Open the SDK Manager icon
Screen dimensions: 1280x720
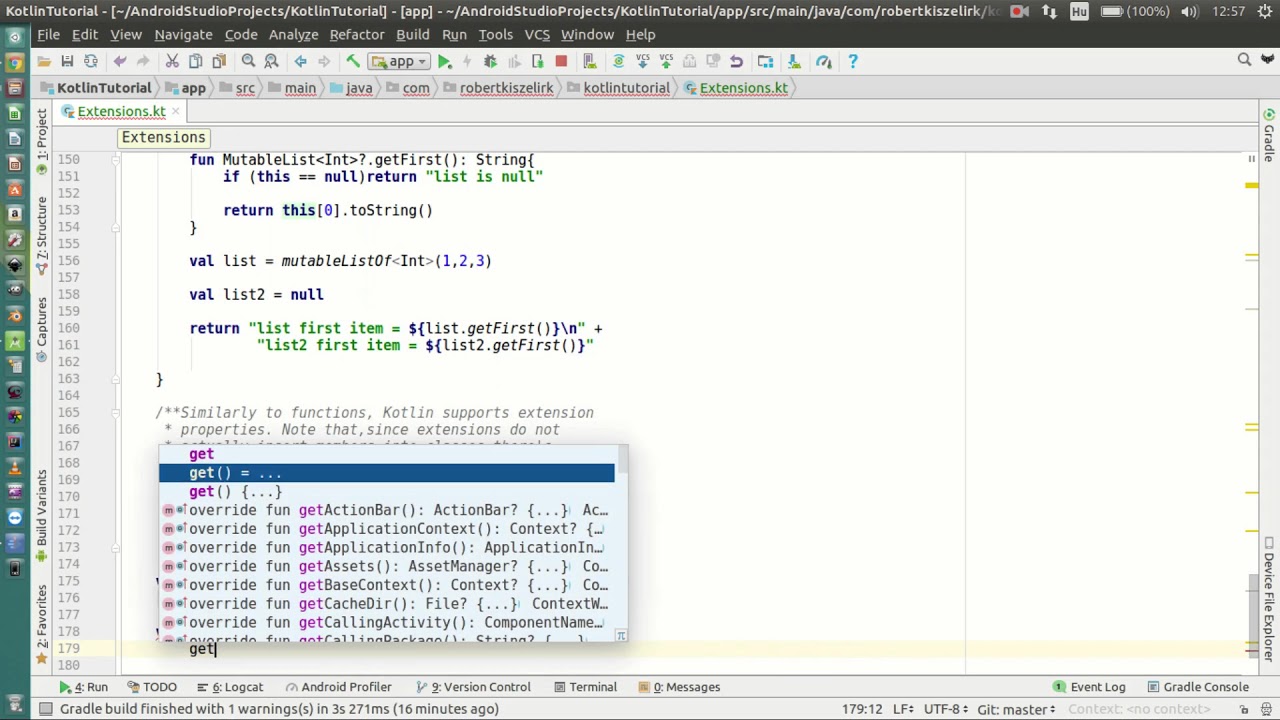tap(795, 61)
